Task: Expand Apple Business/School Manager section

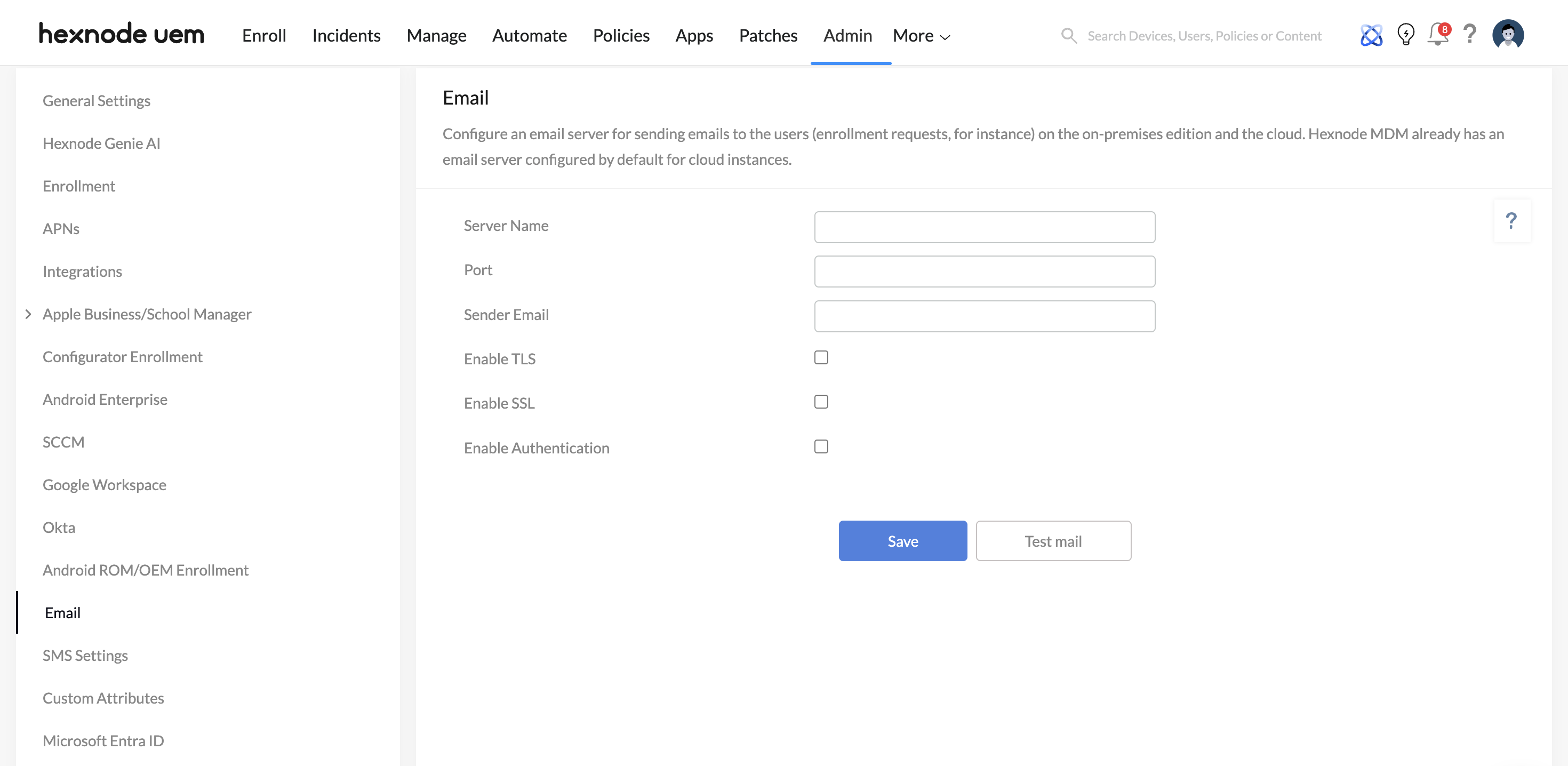Action: [28, 314]
